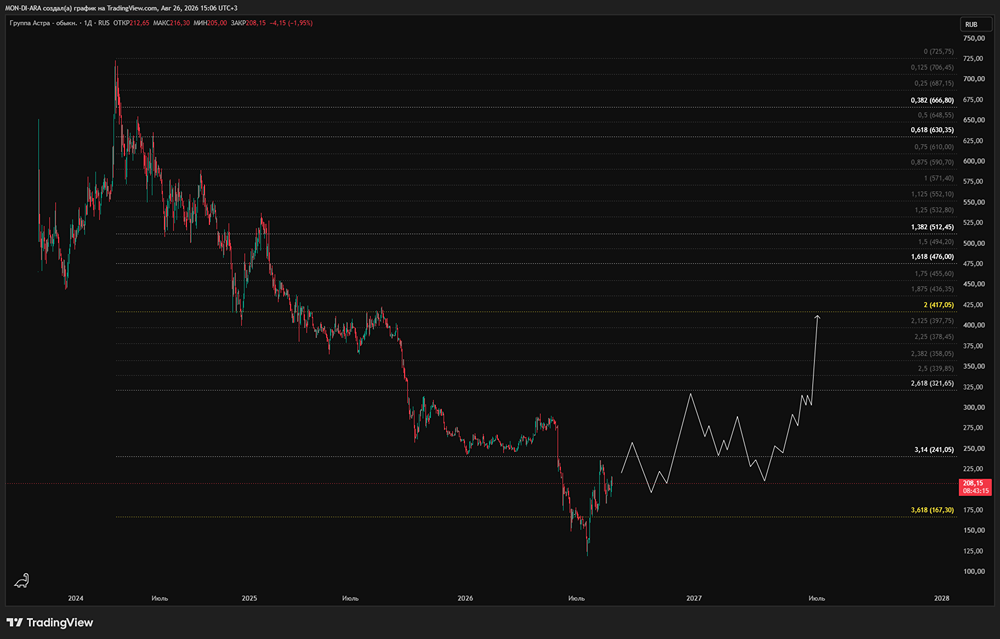Viewport: 1000px width, 639px height.
Task: Click the 100,00 price axis label
Action: pyautogui.click(x=974, y=571)
